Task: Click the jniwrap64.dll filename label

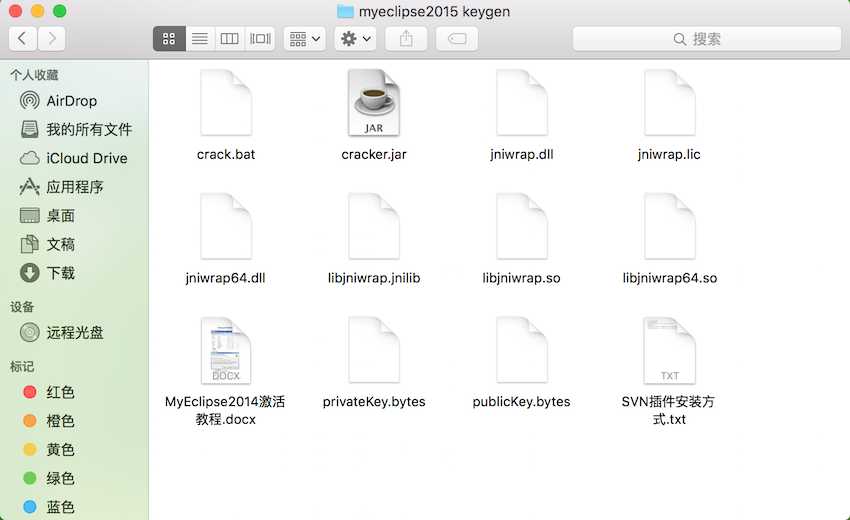Action: click(x=226, y=278)
